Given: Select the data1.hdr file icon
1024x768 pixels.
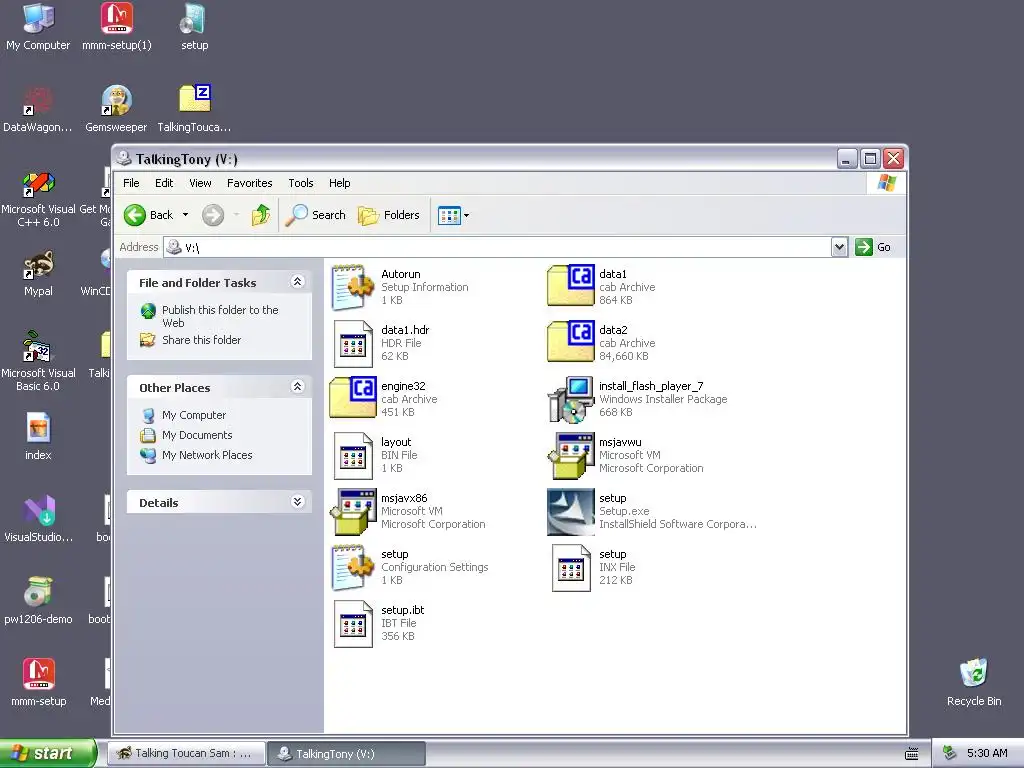Looking at the screenshot, I should (x=353, y=344).
